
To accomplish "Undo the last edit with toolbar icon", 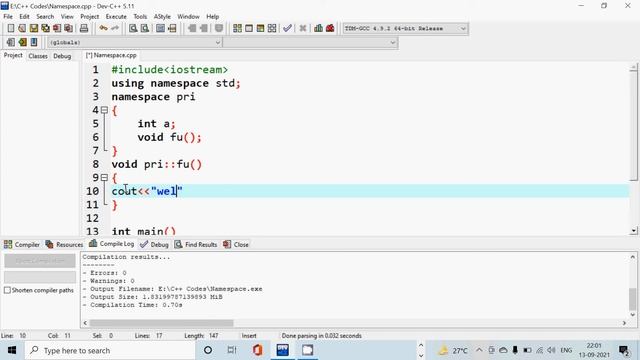I will 103,28.
